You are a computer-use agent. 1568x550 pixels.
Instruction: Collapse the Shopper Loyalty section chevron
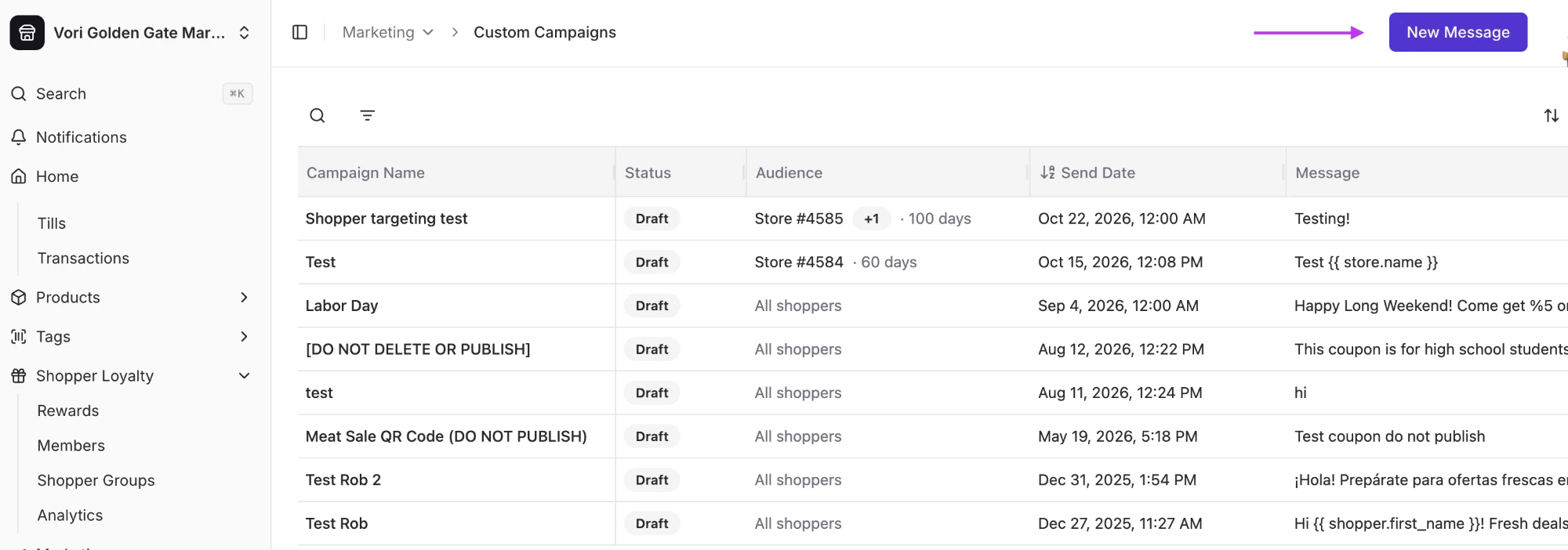coord(244,376)
